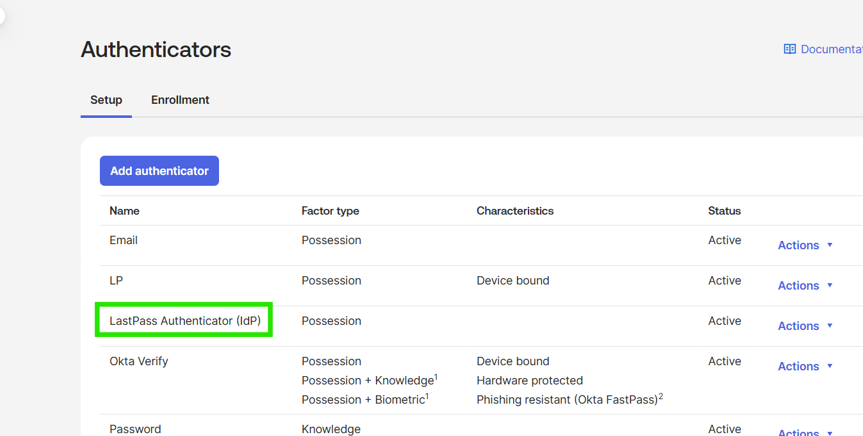Switch to the Setup tab
The height and width of the screenshot is (436, 863).
[x=106, y=100]
